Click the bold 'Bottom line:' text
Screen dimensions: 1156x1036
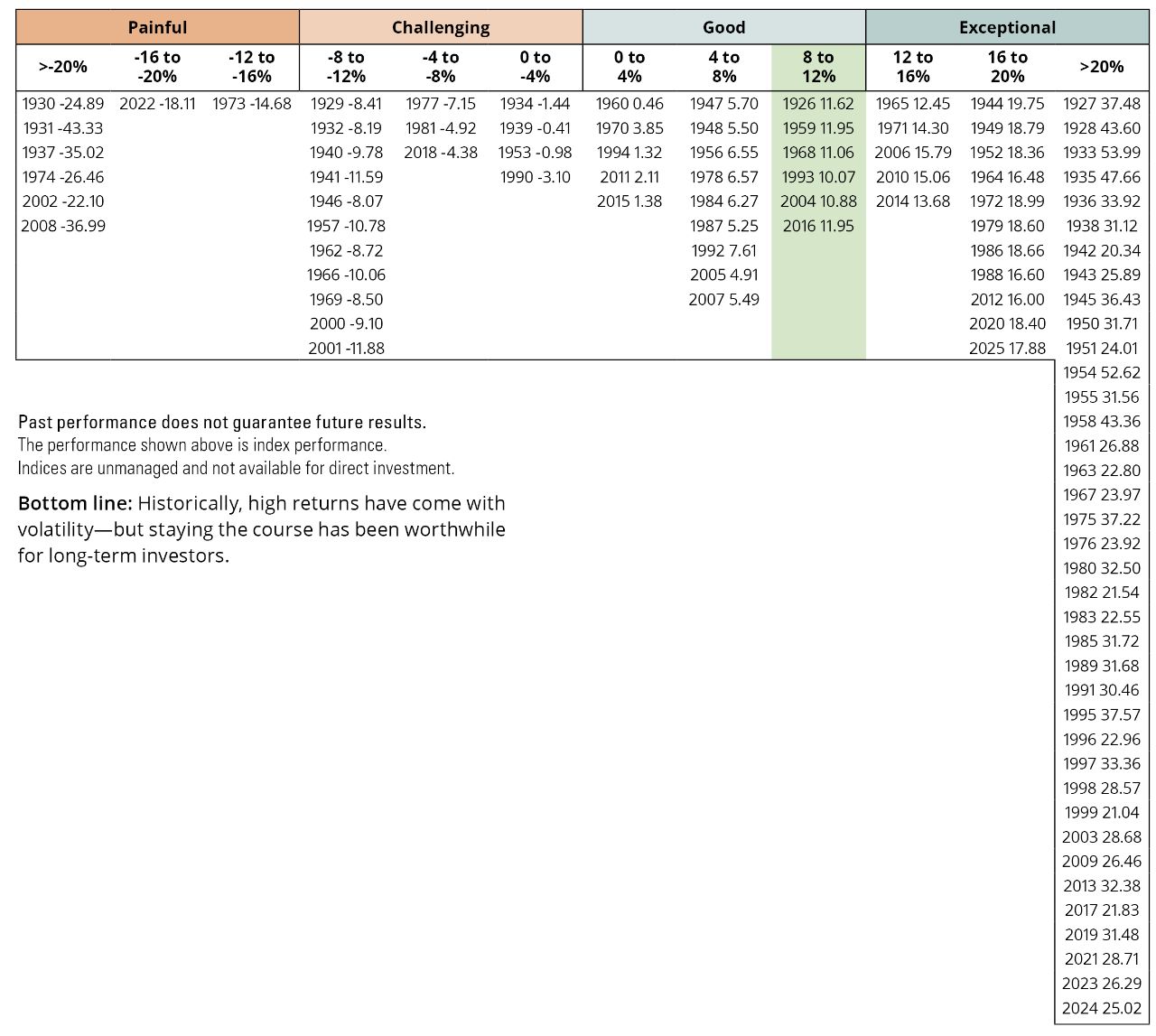pyautogui.click(x=75, y=503)
